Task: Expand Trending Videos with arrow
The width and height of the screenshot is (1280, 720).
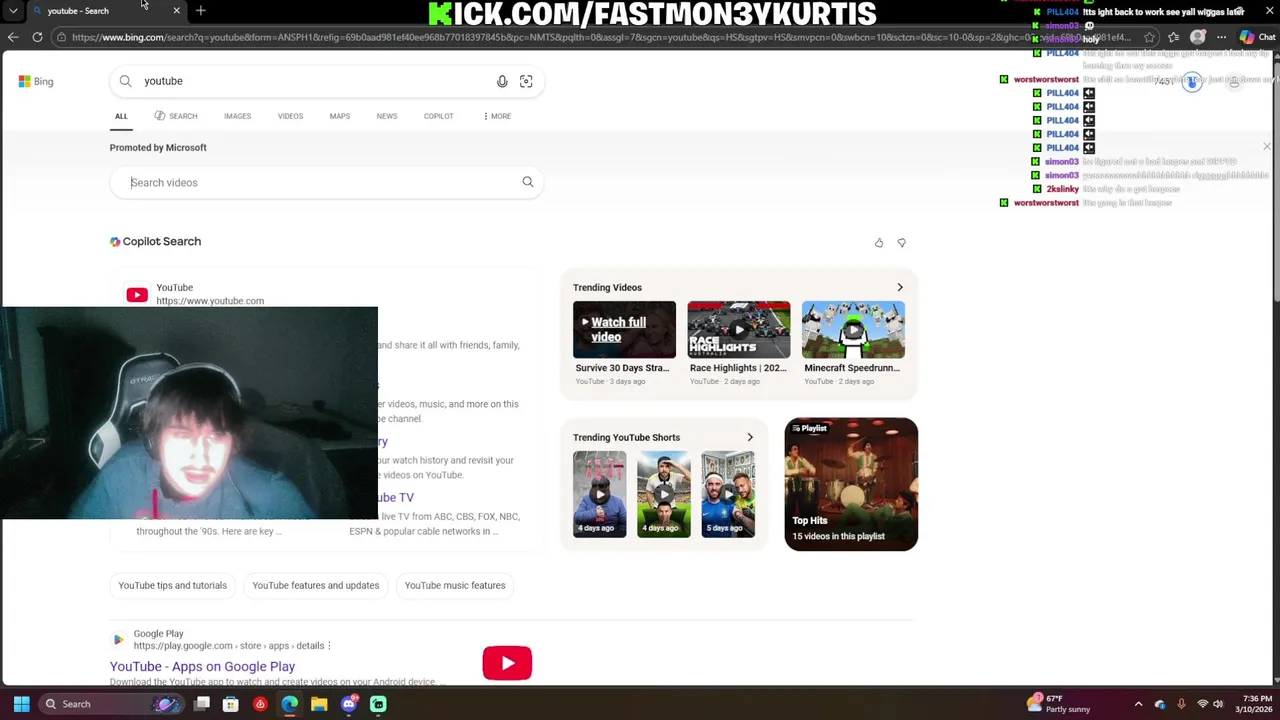Action: pos(899,287)
